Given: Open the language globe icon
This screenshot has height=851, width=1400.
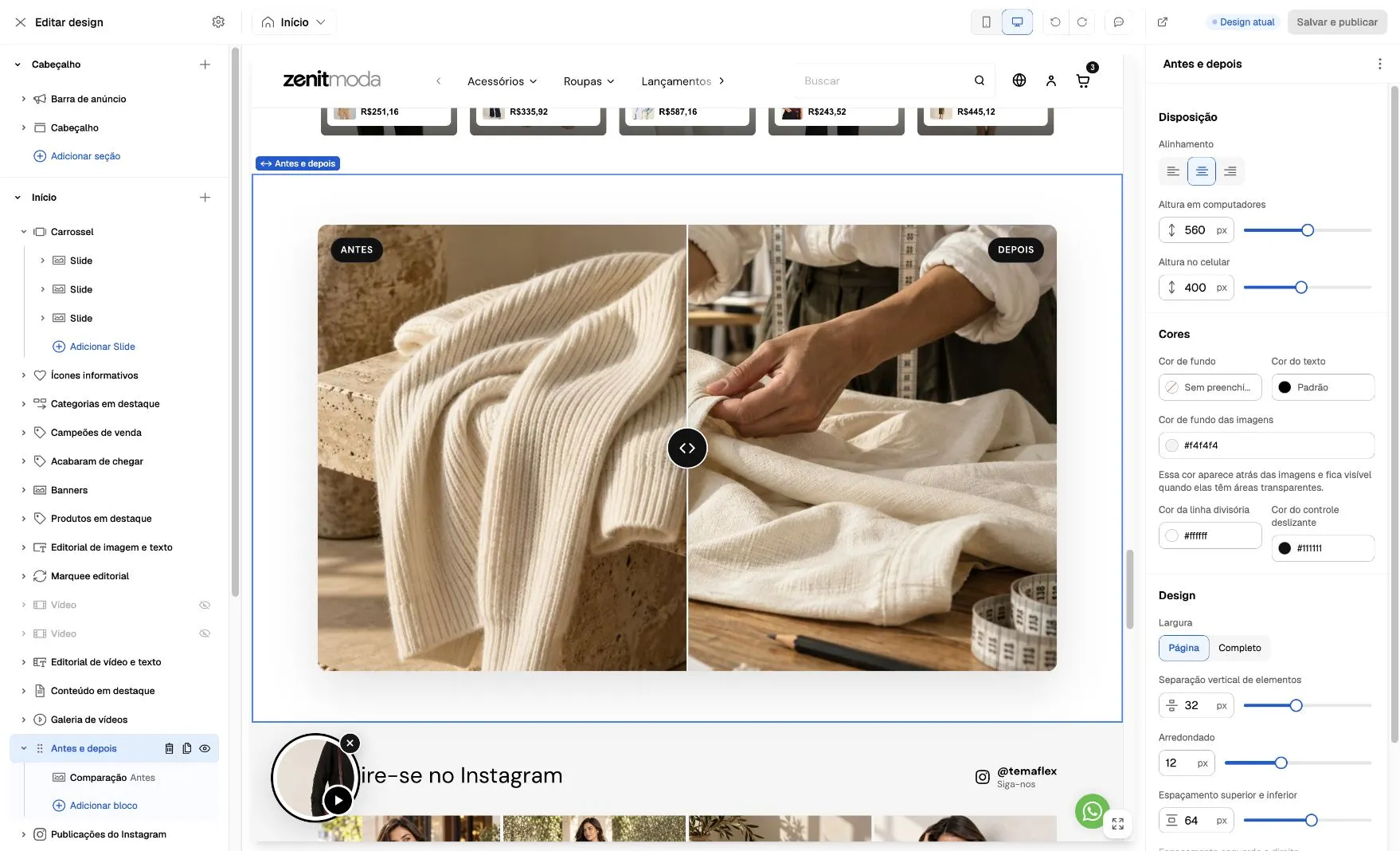Looking at the screenshot, I should (x=1019, y=80).
